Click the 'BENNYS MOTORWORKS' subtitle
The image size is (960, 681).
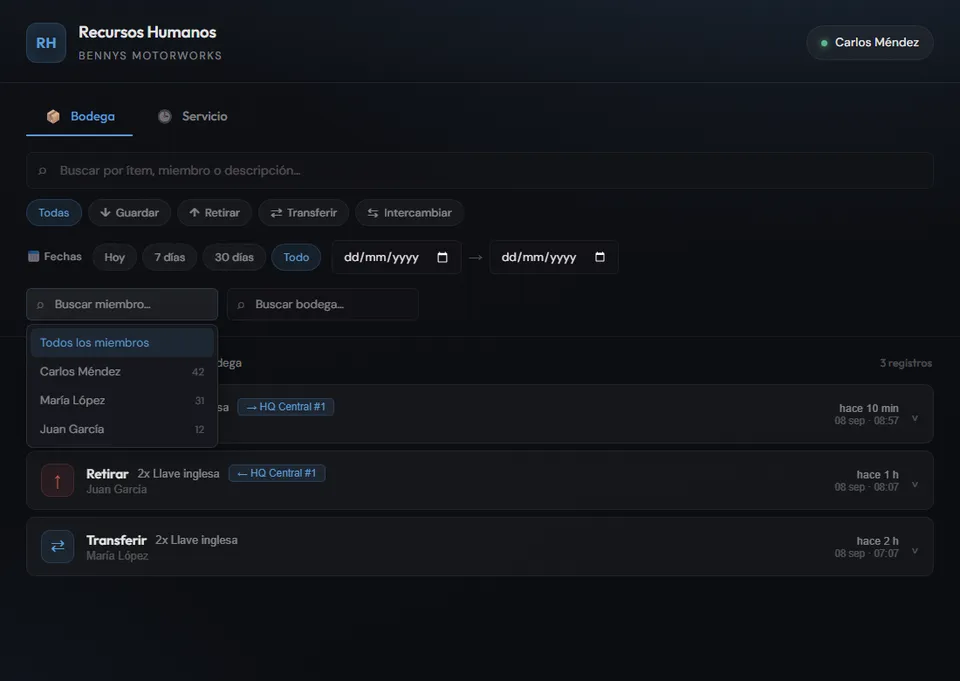pyautogui.click(x=150, y=56)
